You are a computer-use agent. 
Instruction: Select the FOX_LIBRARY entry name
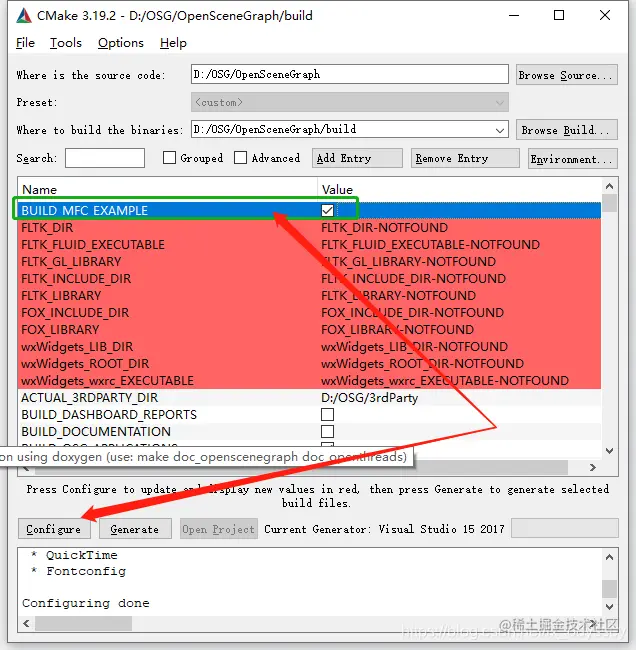click(x=61, y=330)
